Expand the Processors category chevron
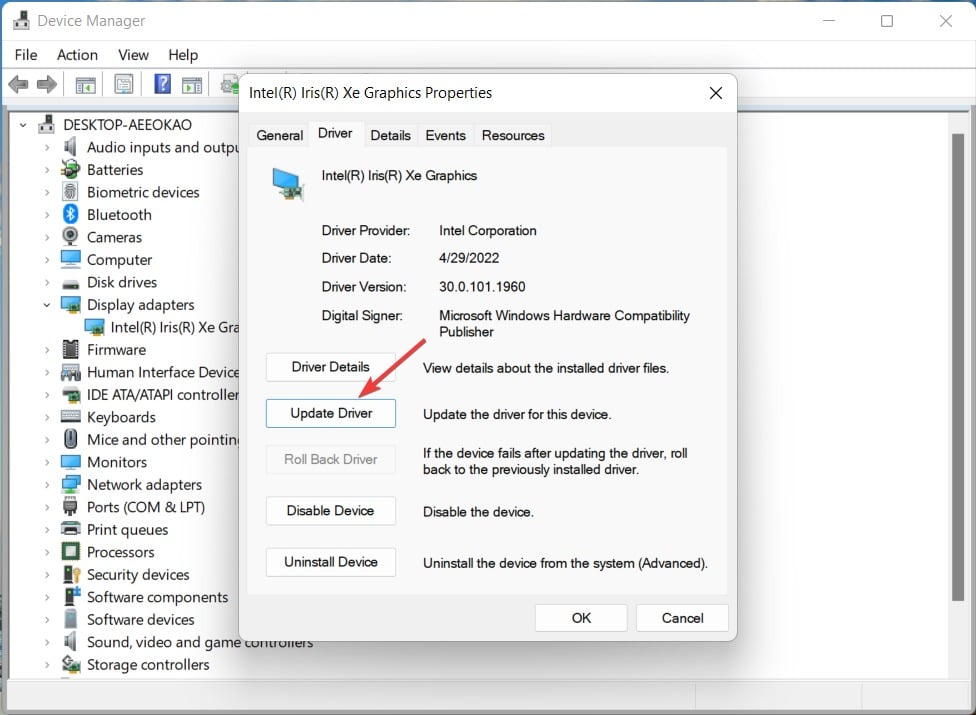This screenshot has width=976, height=715. pyautogui.click(x=47, y=552)
